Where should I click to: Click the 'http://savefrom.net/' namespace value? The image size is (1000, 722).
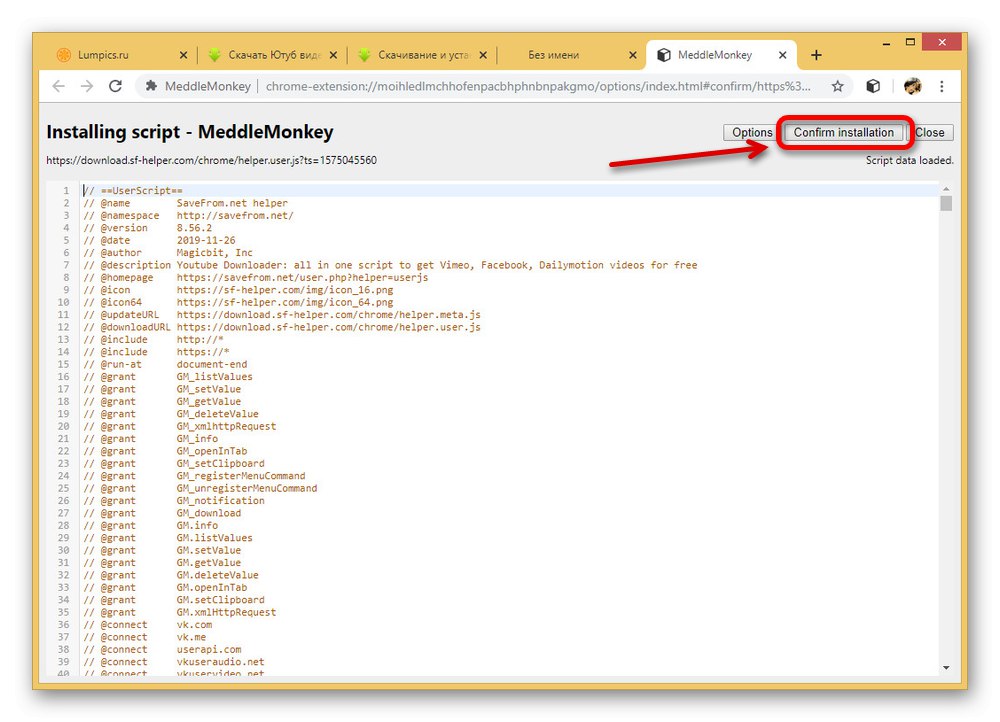tap(235, 216)
